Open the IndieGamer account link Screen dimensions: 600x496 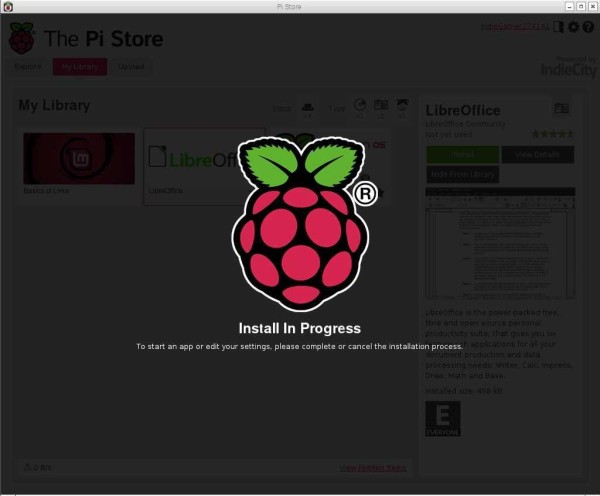tap(515, 26)
